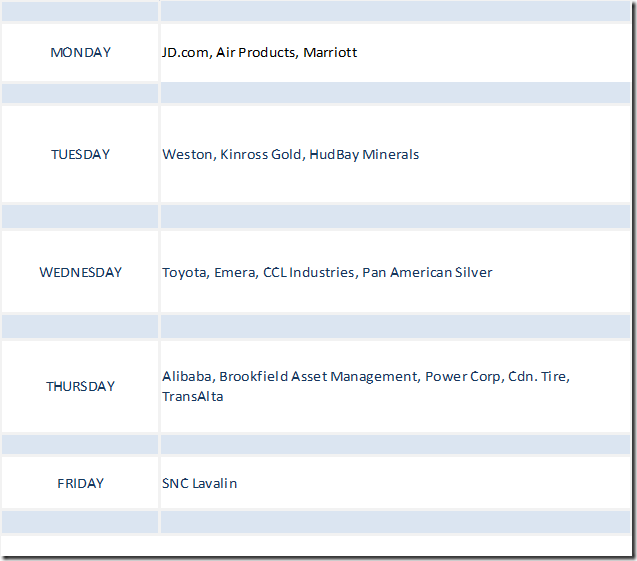Click Alibaba in the Thursday row
Image resolution: width=637 pixels, height=561 pixels.
pyautogui.click(x=187, y=376)
